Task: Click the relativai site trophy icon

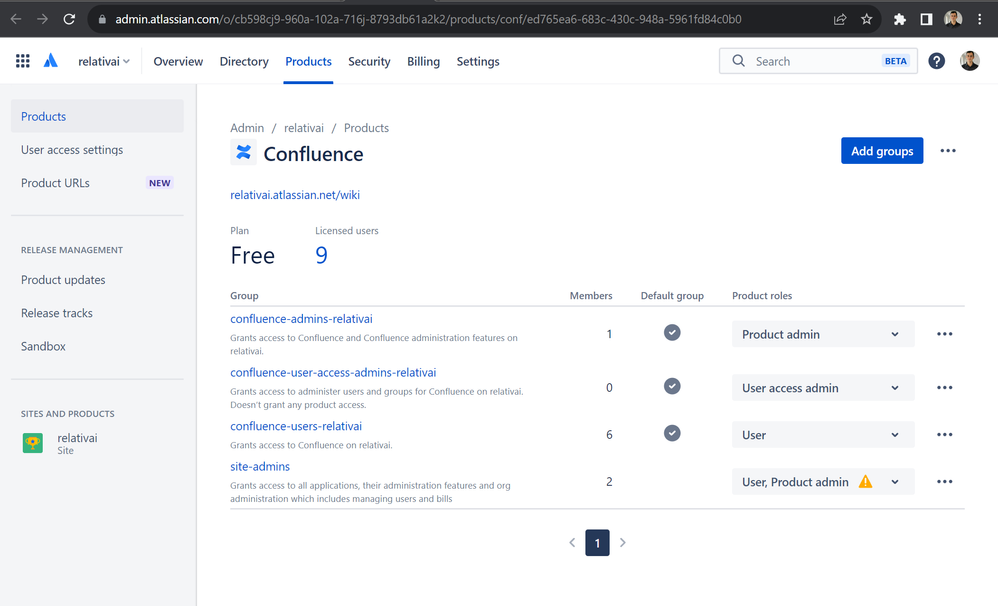Action: 32,443
